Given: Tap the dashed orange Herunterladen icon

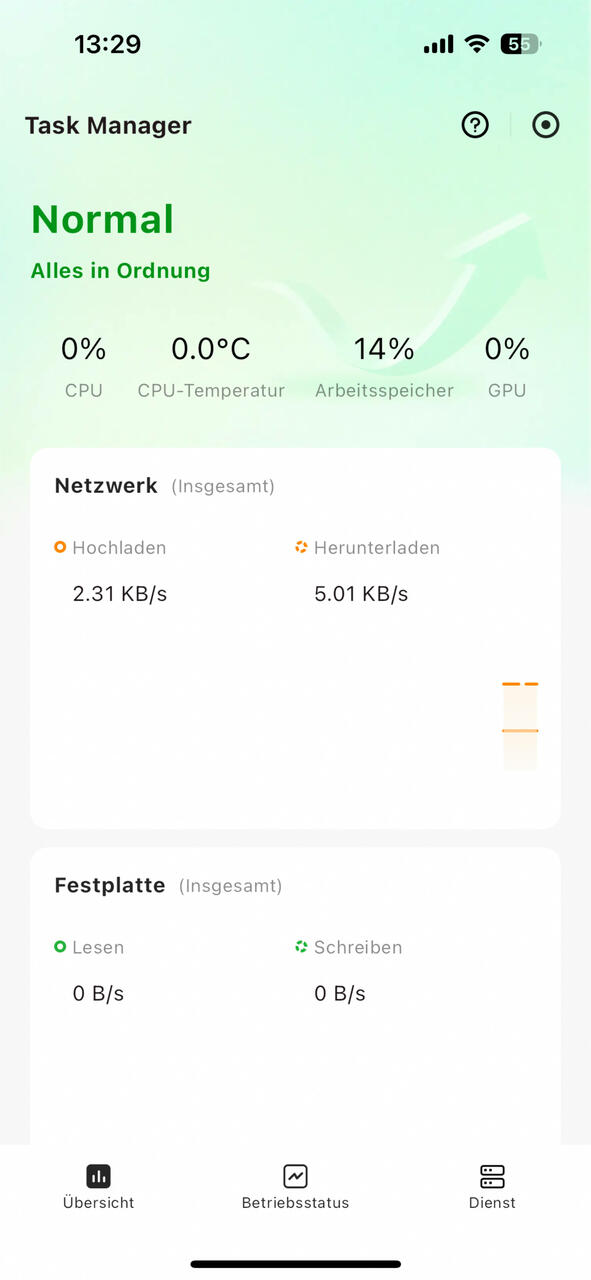Looking at the screenshot, I should pyautogui.click(x=301, y=547).
